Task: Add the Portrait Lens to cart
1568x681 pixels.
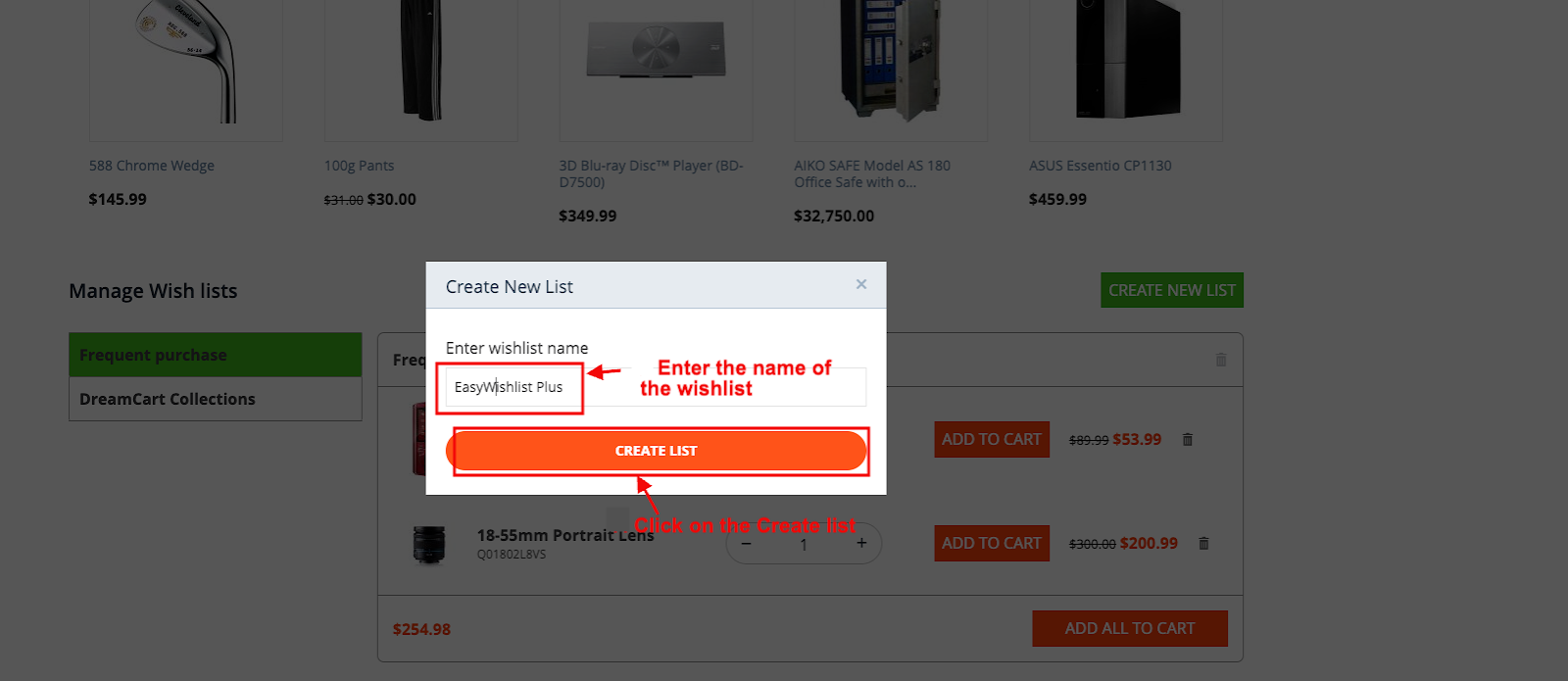Action: [x=992, y=543]
